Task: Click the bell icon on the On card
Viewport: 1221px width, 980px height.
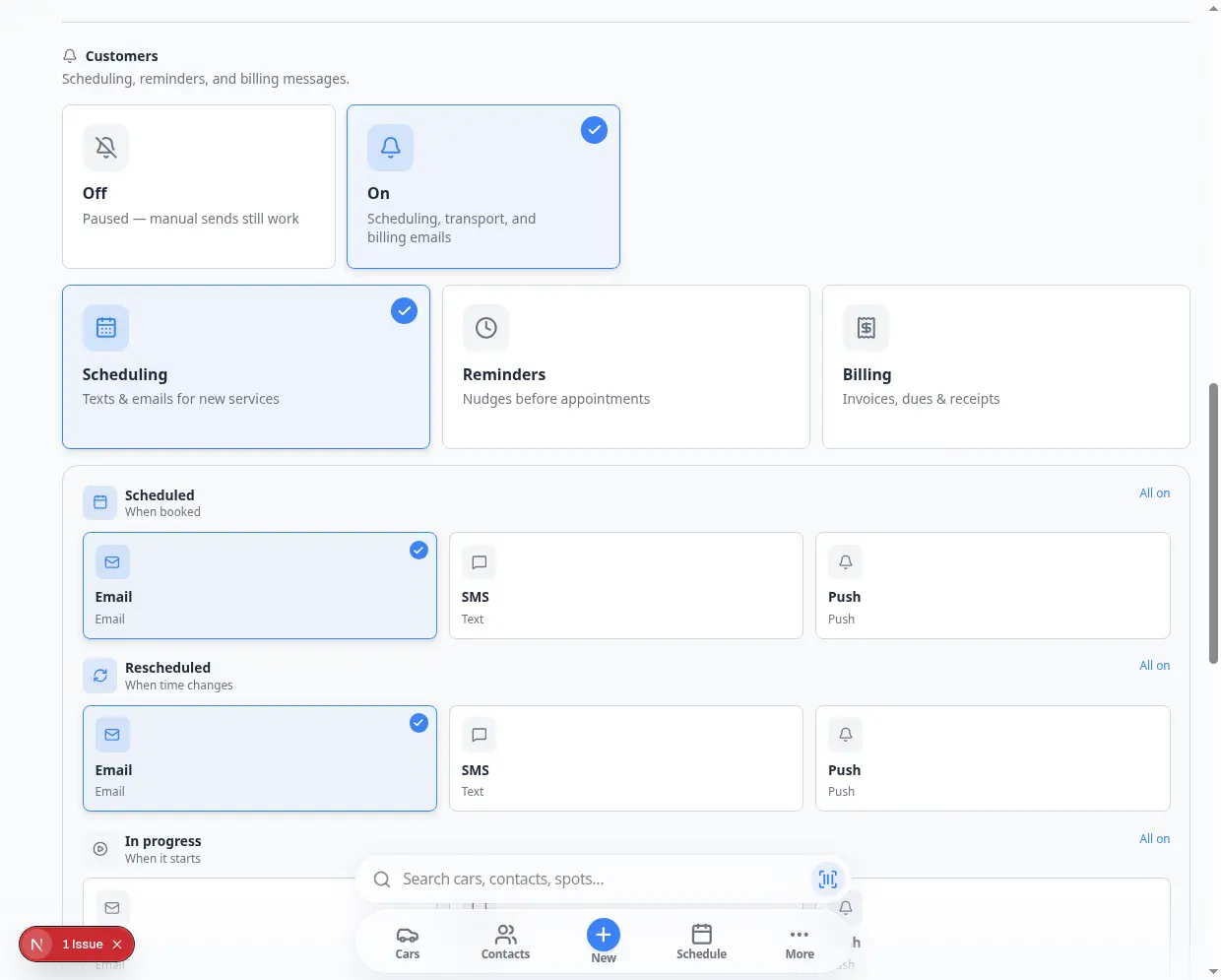Action: pyautogui.click(x=391, y=148)
